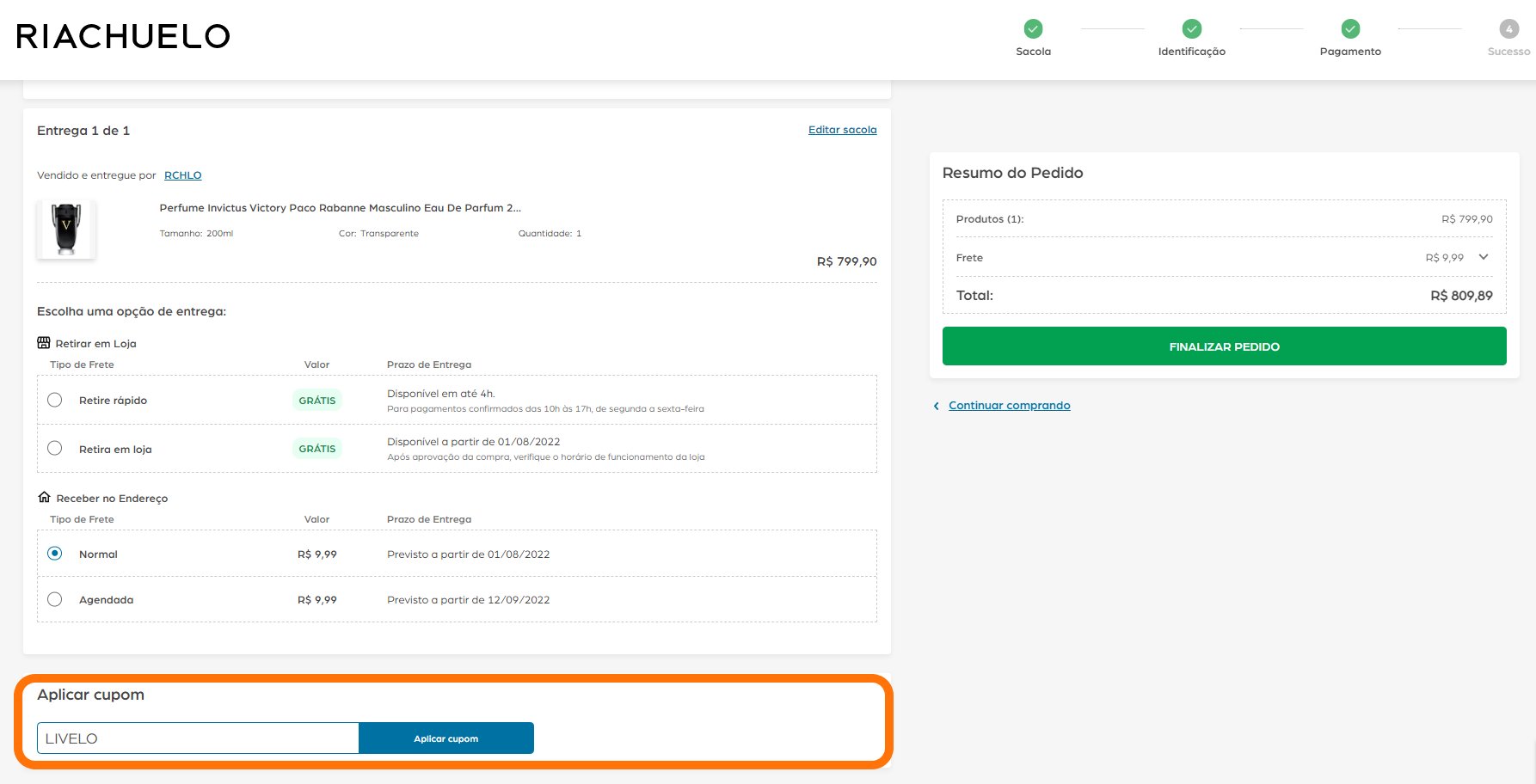1536x784 pixels.
Task: Click 'Disponível a partir de 01/08/2022' text
Action: pyautogui.click(x=474, y=442)
